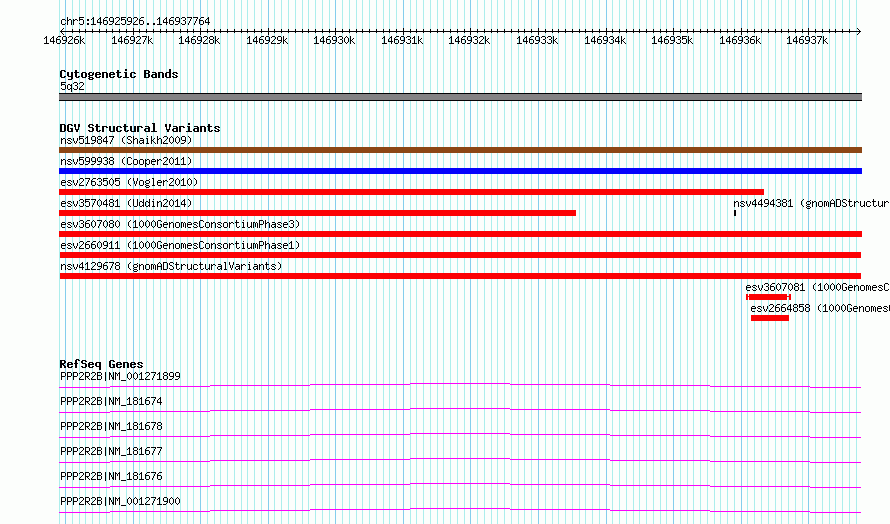Select the 146928k ruler tick label

pyautogui.click(x=199, y=40)
